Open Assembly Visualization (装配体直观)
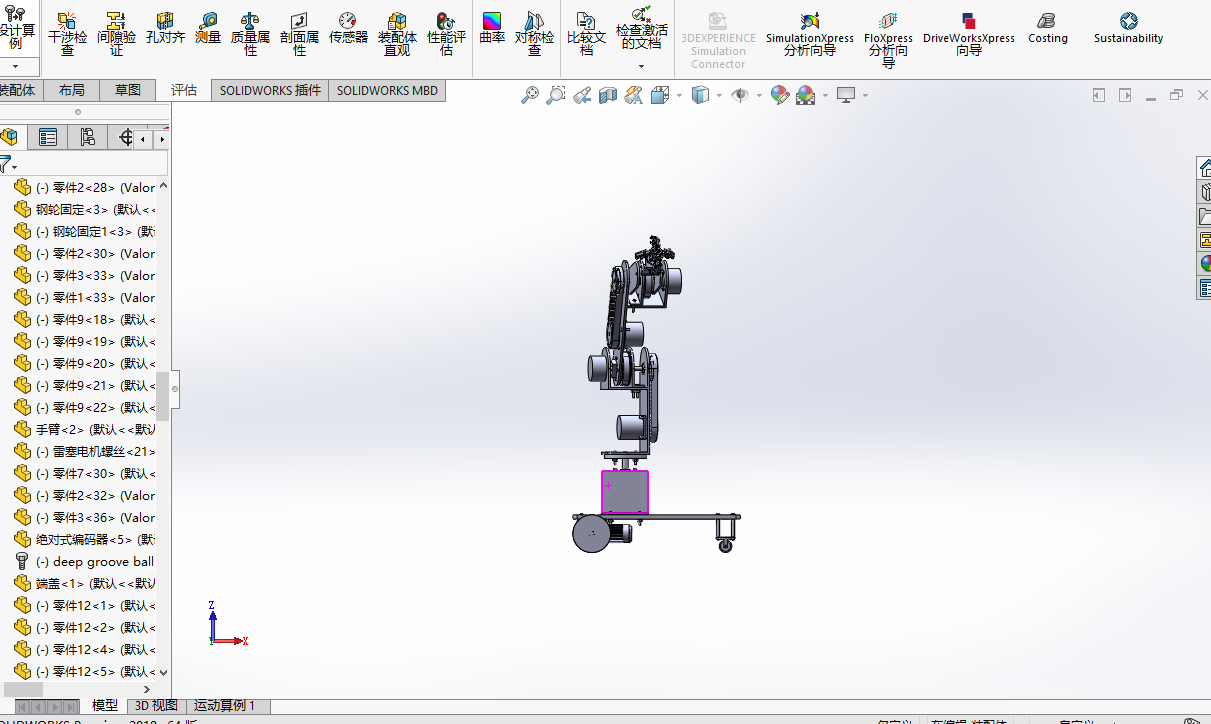This screenshot has width=1211, height=724. pos(397,34)
